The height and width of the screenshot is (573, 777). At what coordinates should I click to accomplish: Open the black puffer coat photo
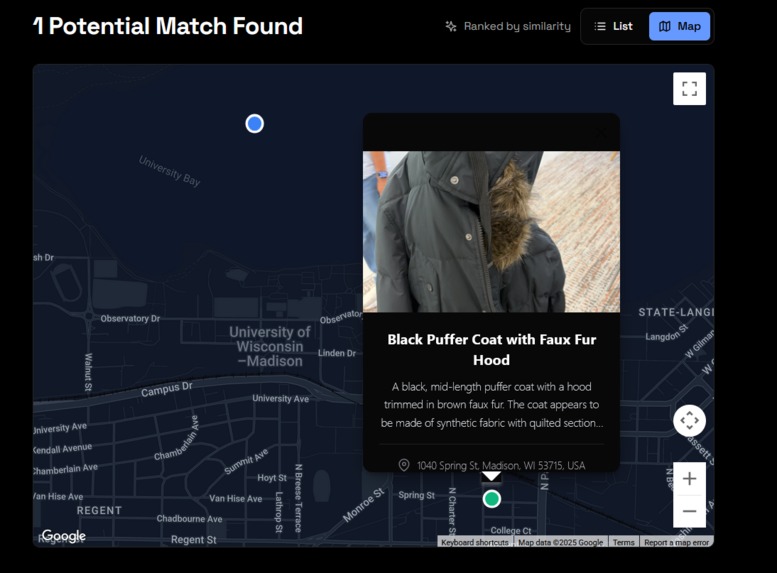point(491,231)
